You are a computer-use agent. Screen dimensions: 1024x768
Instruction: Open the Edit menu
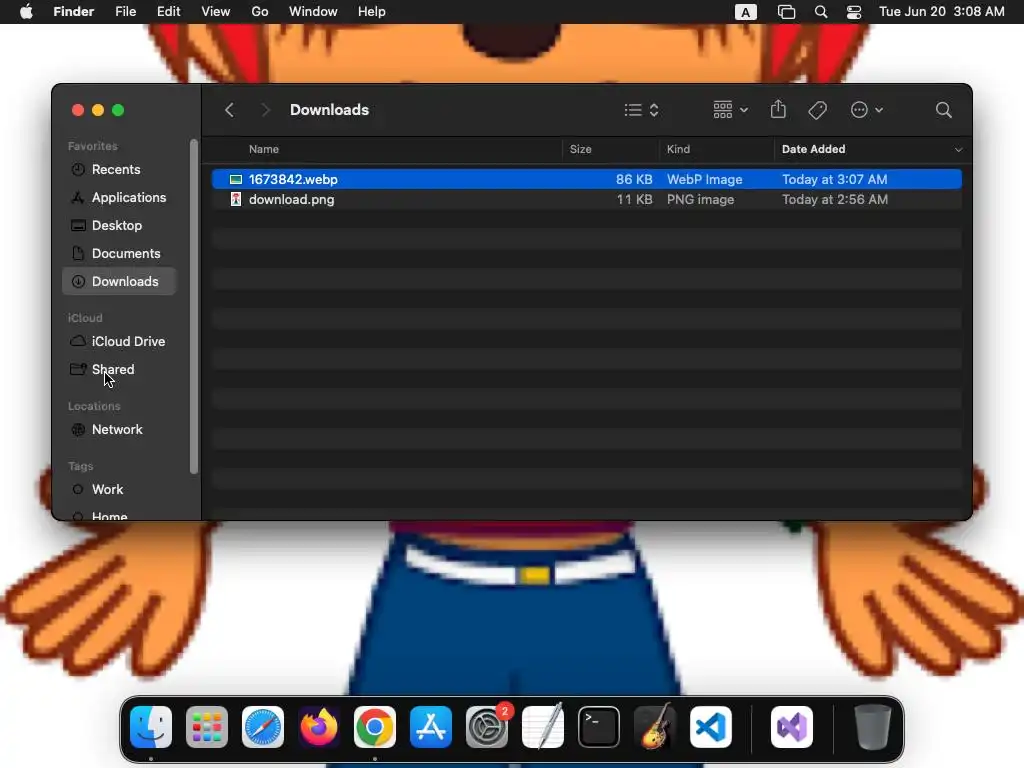coord(168,12)
